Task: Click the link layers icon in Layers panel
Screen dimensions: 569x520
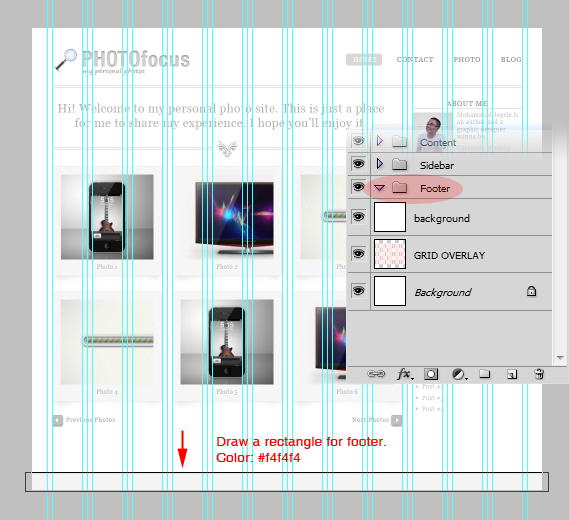Action: pos(376,374)
